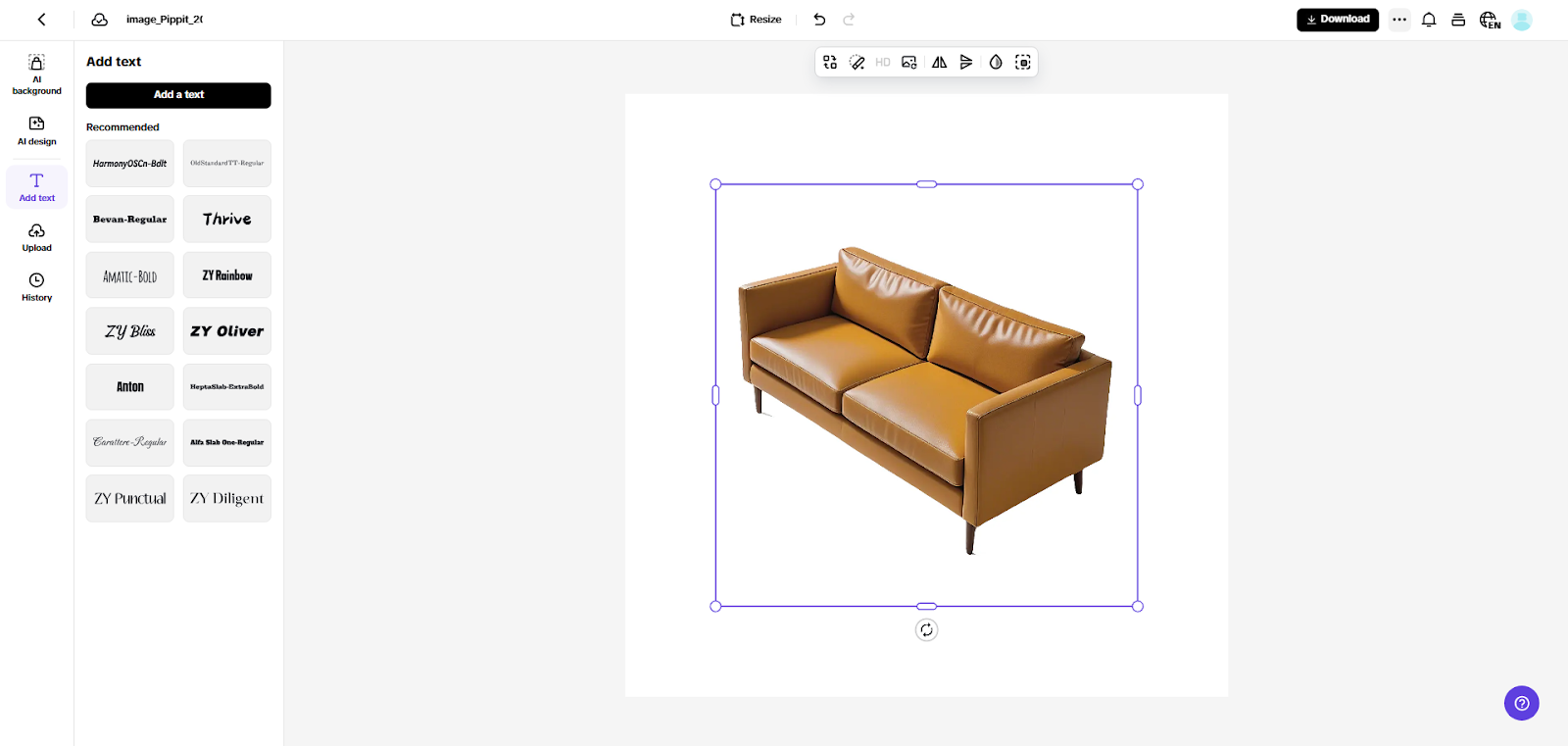Click the remove background dashed-square icon
Viewport: 1568px width, 746px height.
(x=1023, y=62)
